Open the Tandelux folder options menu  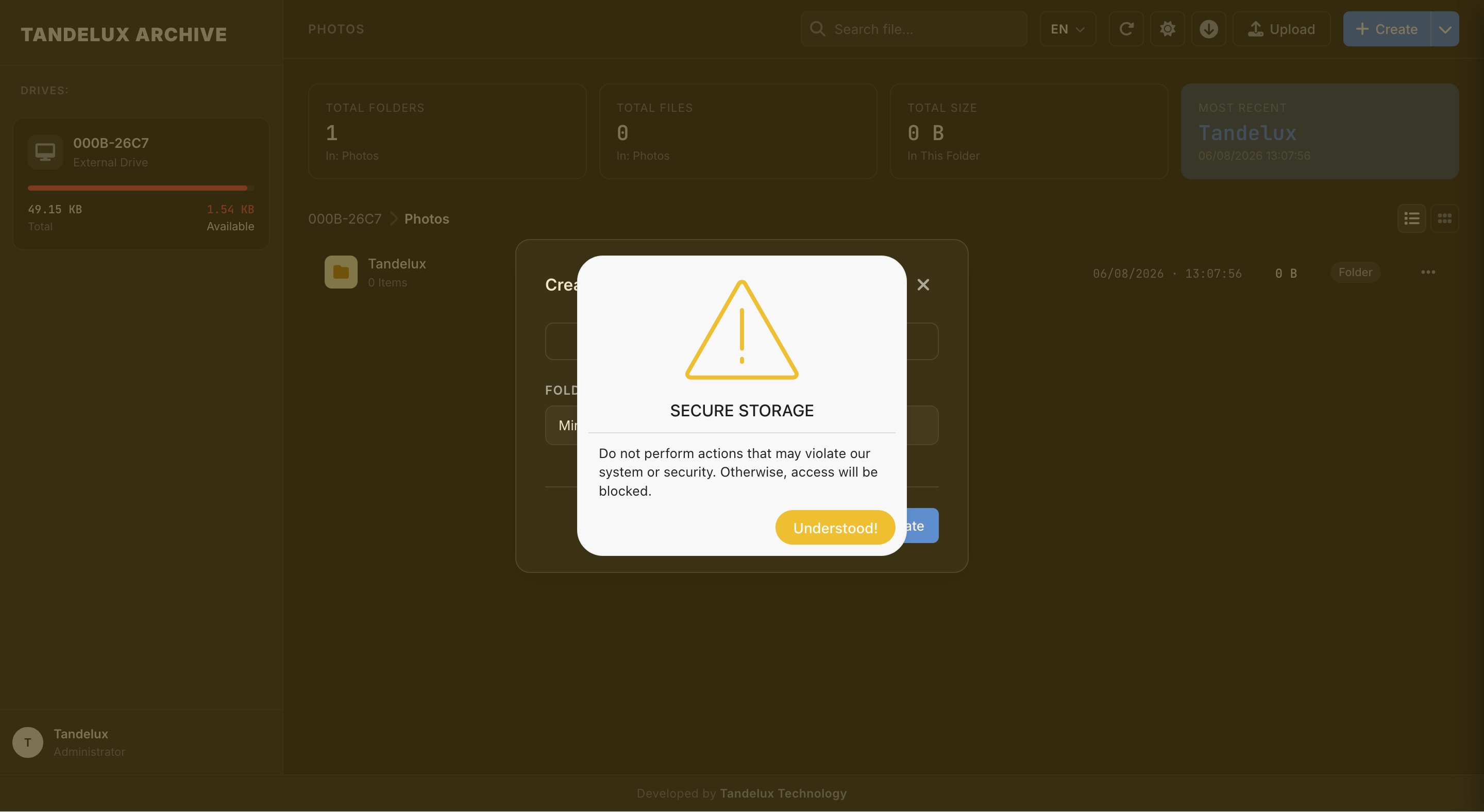tap(1427, 273)
